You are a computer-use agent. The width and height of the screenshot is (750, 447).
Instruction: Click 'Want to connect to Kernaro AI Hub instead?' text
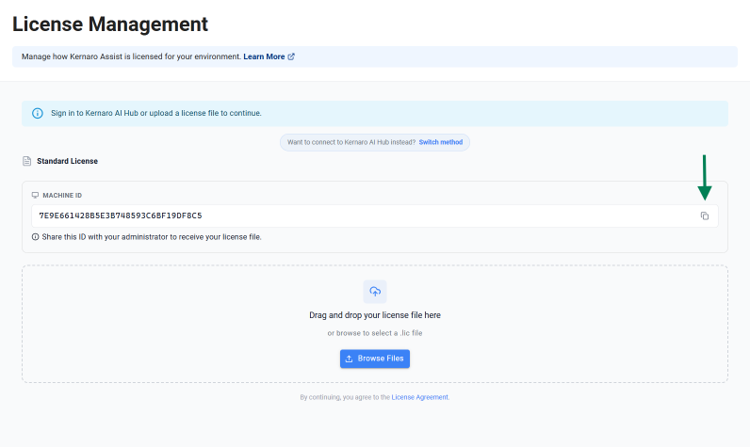[351, 142]
